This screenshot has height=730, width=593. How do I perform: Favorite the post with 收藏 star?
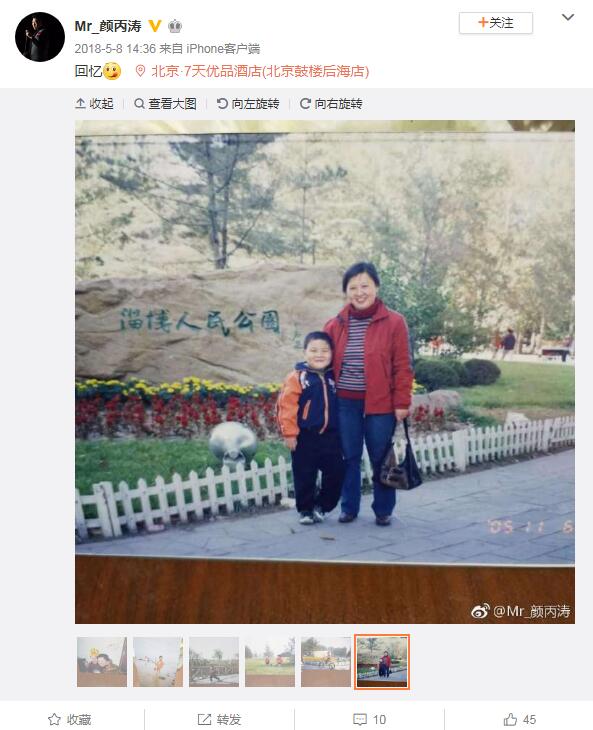(70, 719)
